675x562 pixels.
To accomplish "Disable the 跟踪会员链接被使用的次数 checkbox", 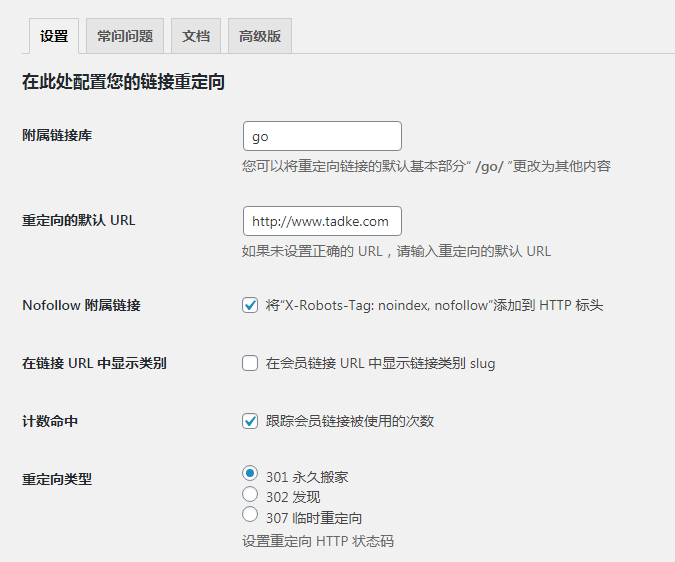I will (x=250, y=421).
